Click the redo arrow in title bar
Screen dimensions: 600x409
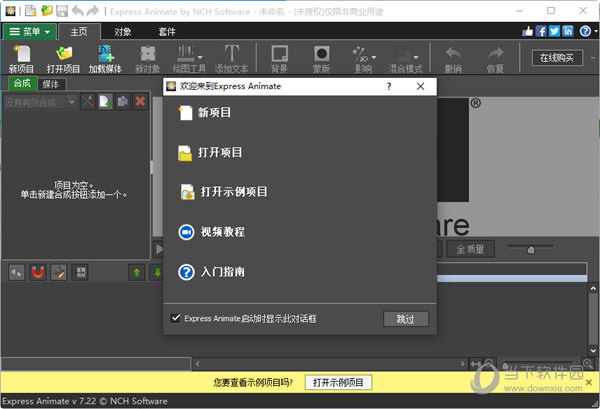pyautogui.click(x=93, y=11)
